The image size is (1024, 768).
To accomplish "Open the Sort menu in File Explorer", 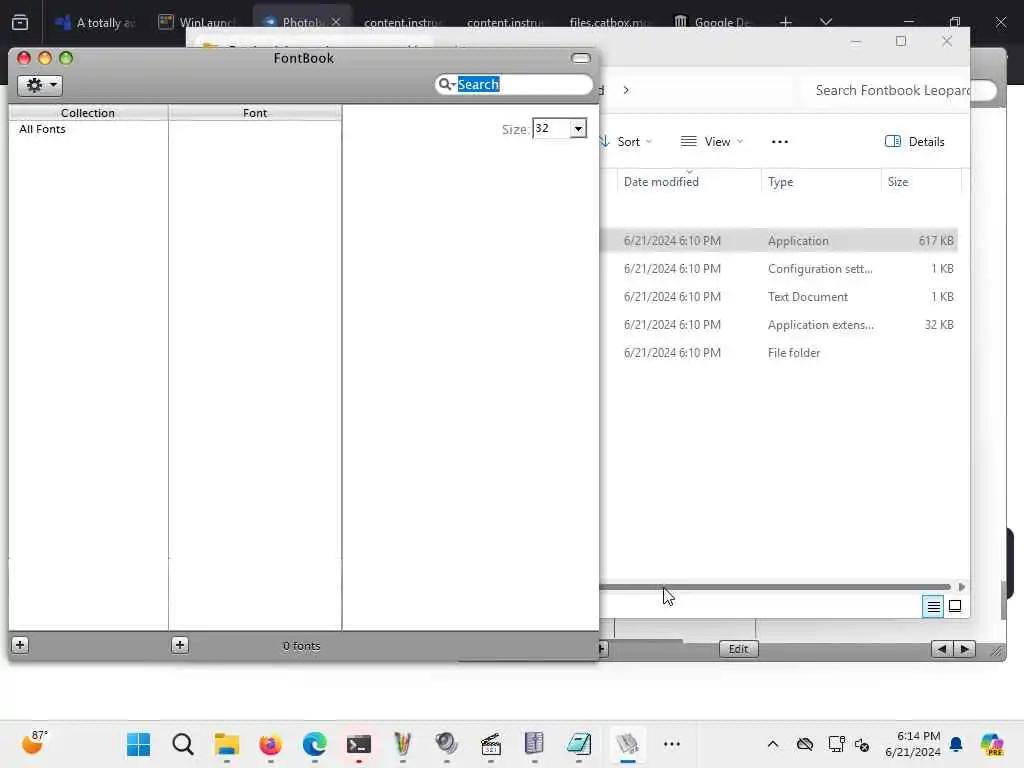I will point(627,142).
